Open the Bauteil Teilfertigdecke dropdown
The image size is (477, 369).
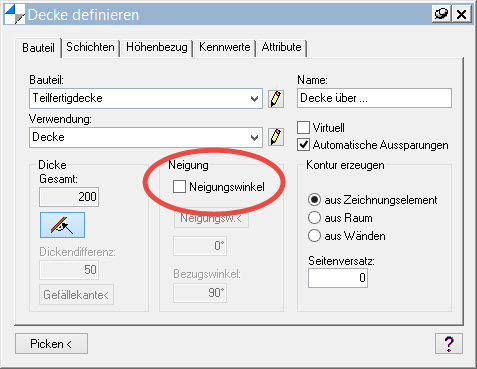[x=146, y=98]
